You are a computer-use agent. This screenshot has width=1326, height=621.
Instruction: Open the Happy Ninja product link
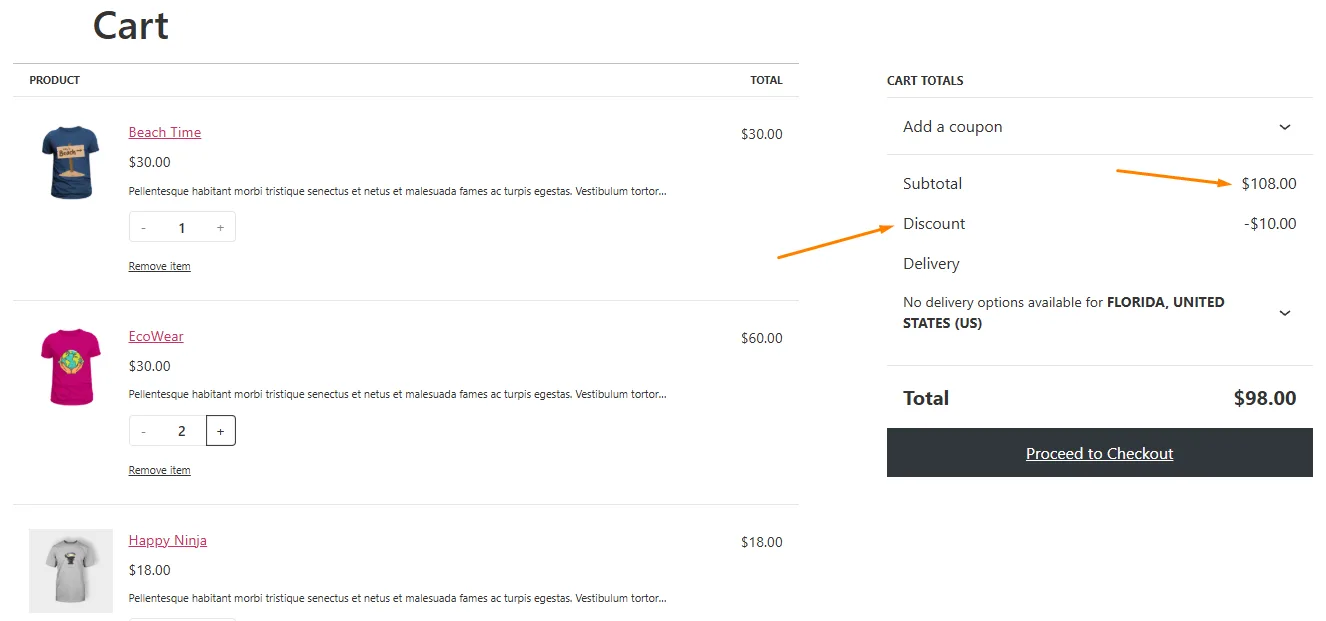point(168,540)
